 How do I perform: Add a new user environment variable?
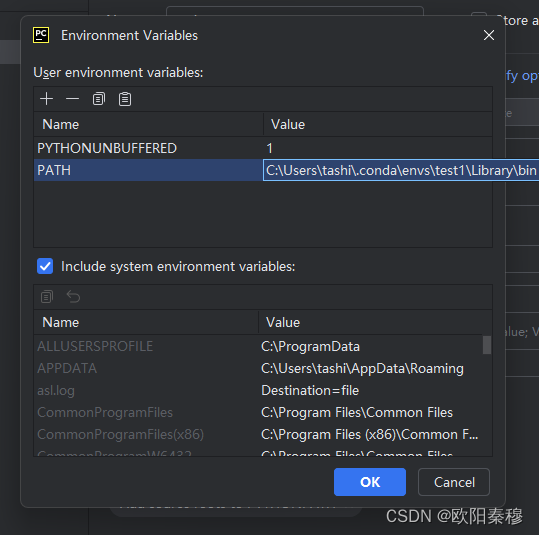tap(46, 99)
